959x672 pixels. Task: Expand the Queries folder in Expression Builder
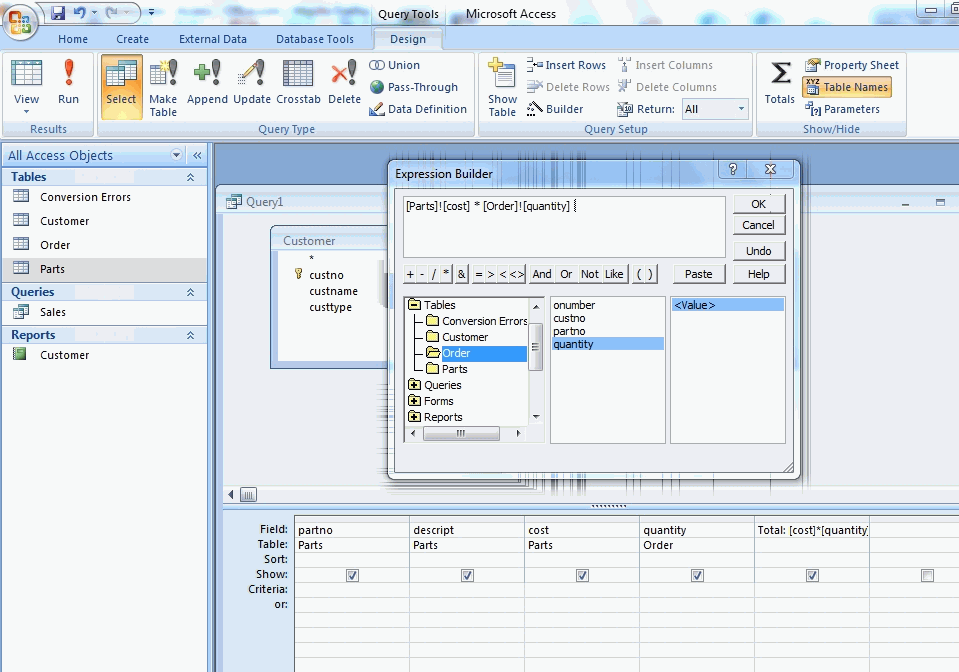[414, 385]
